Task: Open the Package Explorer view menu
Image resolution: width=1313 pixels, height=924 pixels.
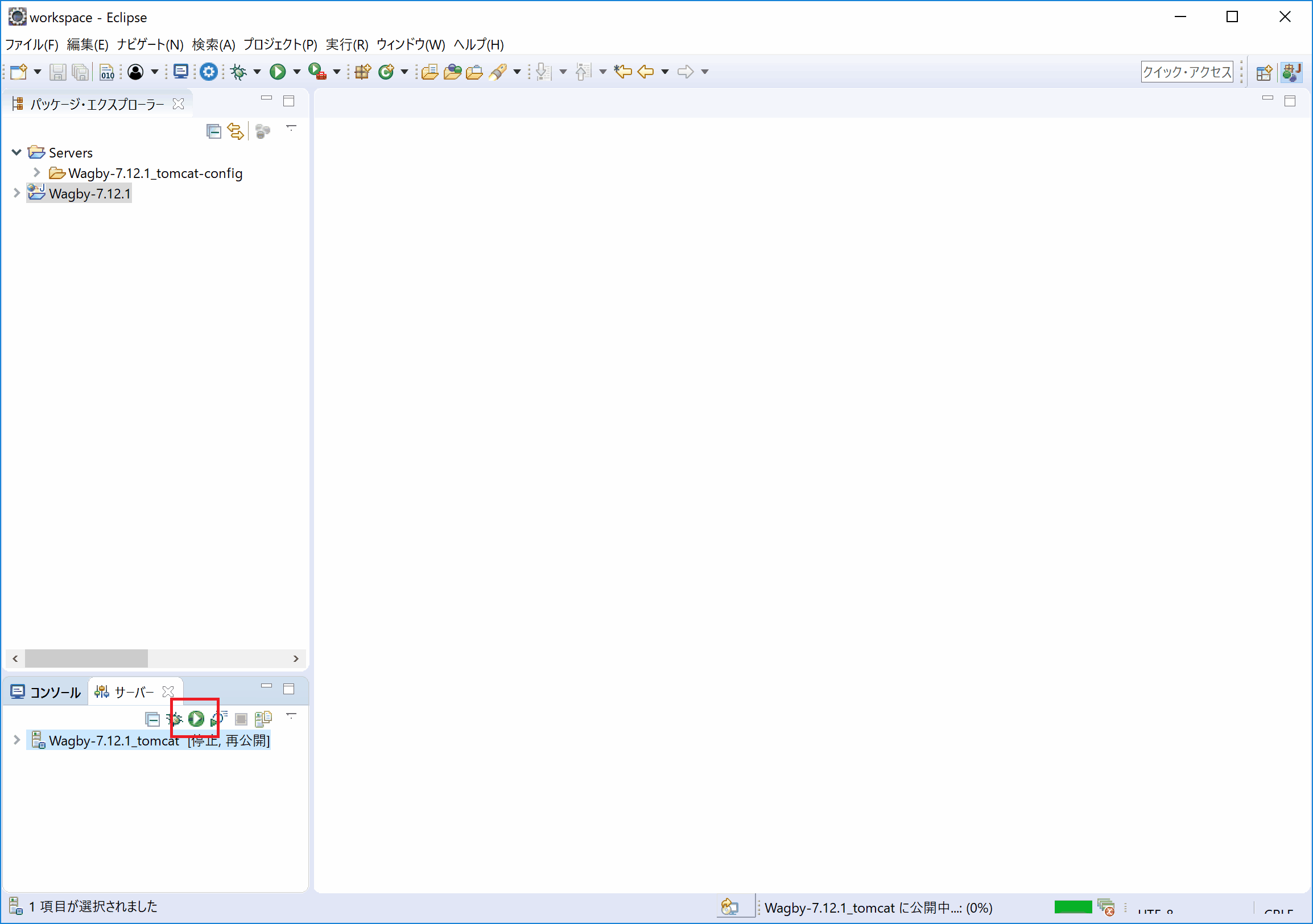Action: coord(291,128)
